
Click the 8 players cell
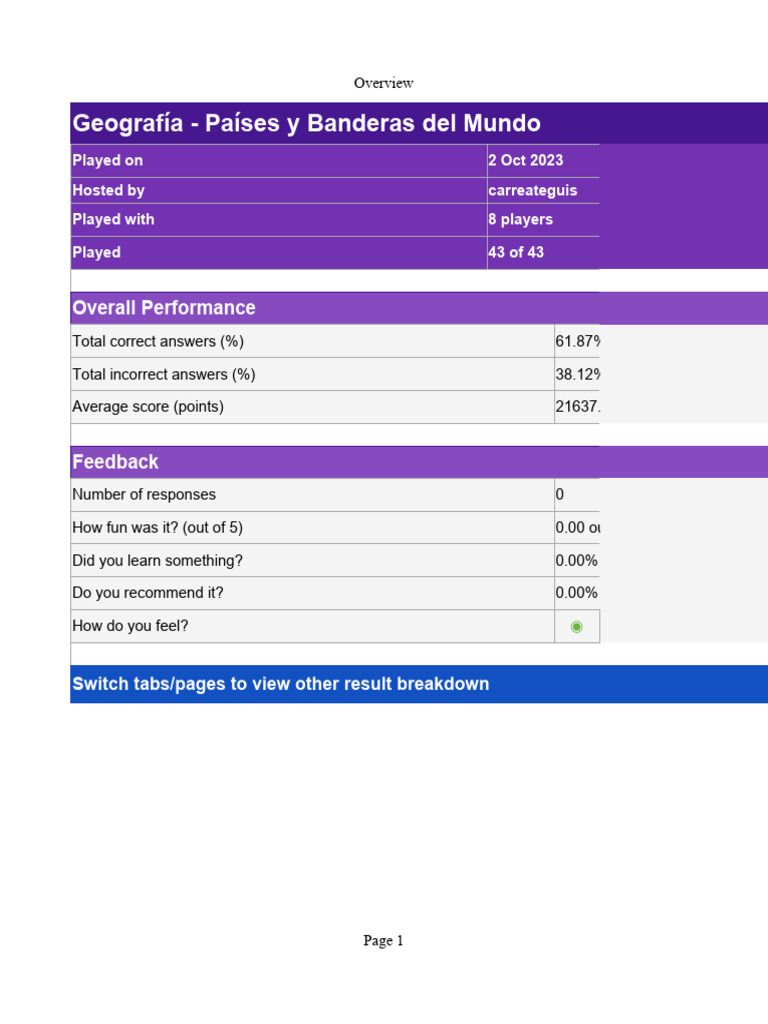[520, 219]
